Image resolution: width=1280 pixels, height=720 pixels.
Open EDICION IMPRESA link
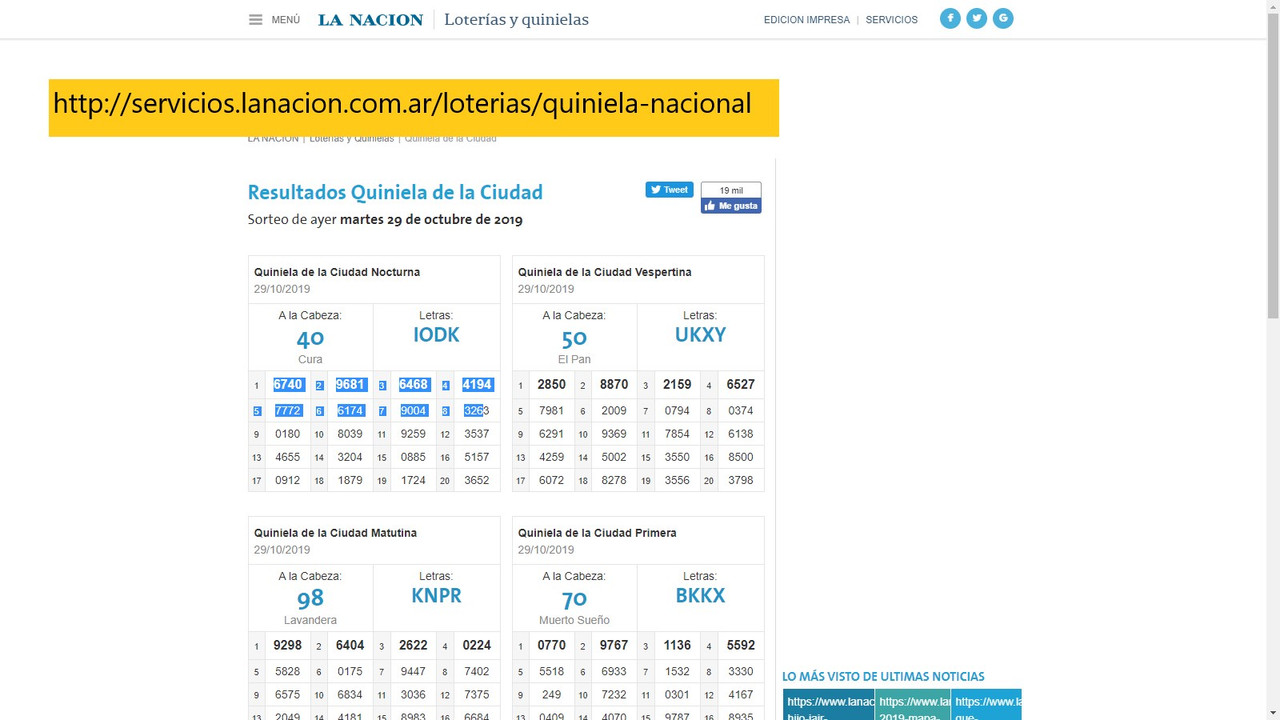point(806,20)
